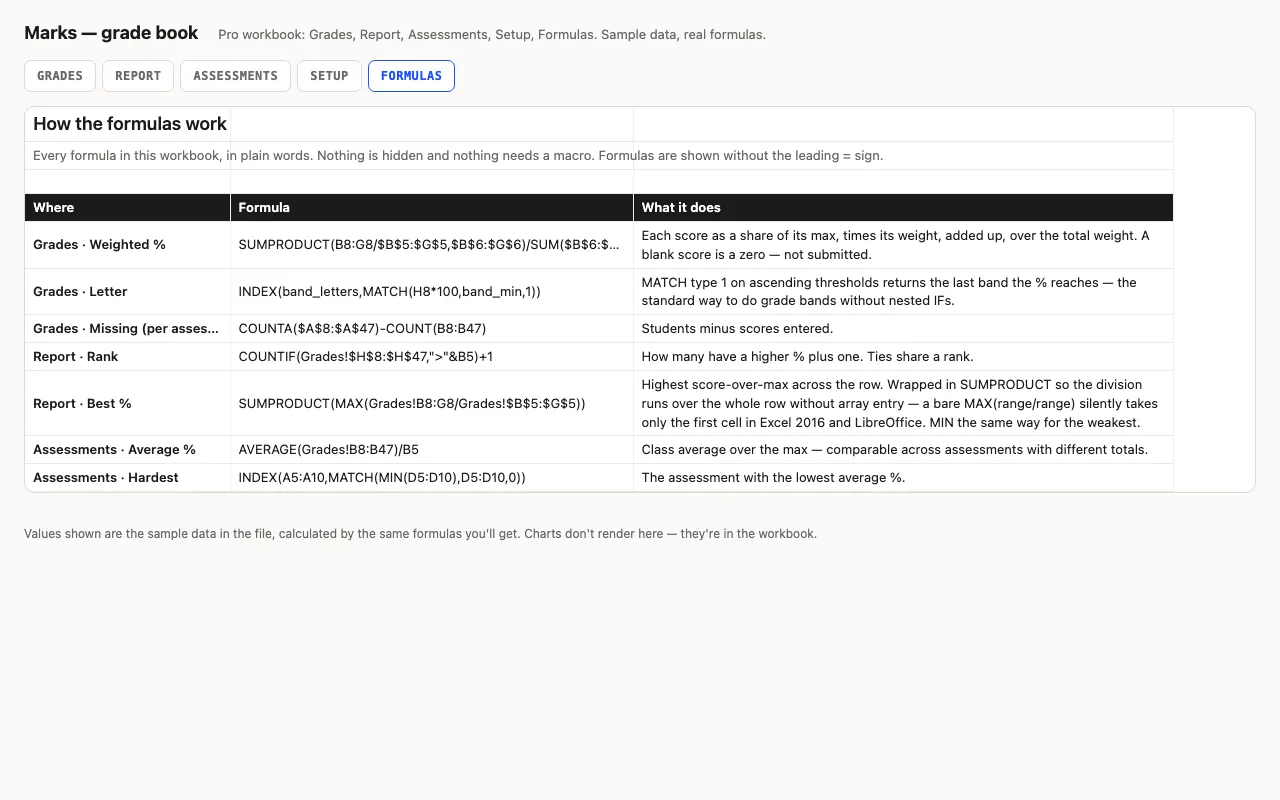Click the 'Assessments · Hardest' cell
Viewport: 1280px width, 800px height.
point(128,478)
